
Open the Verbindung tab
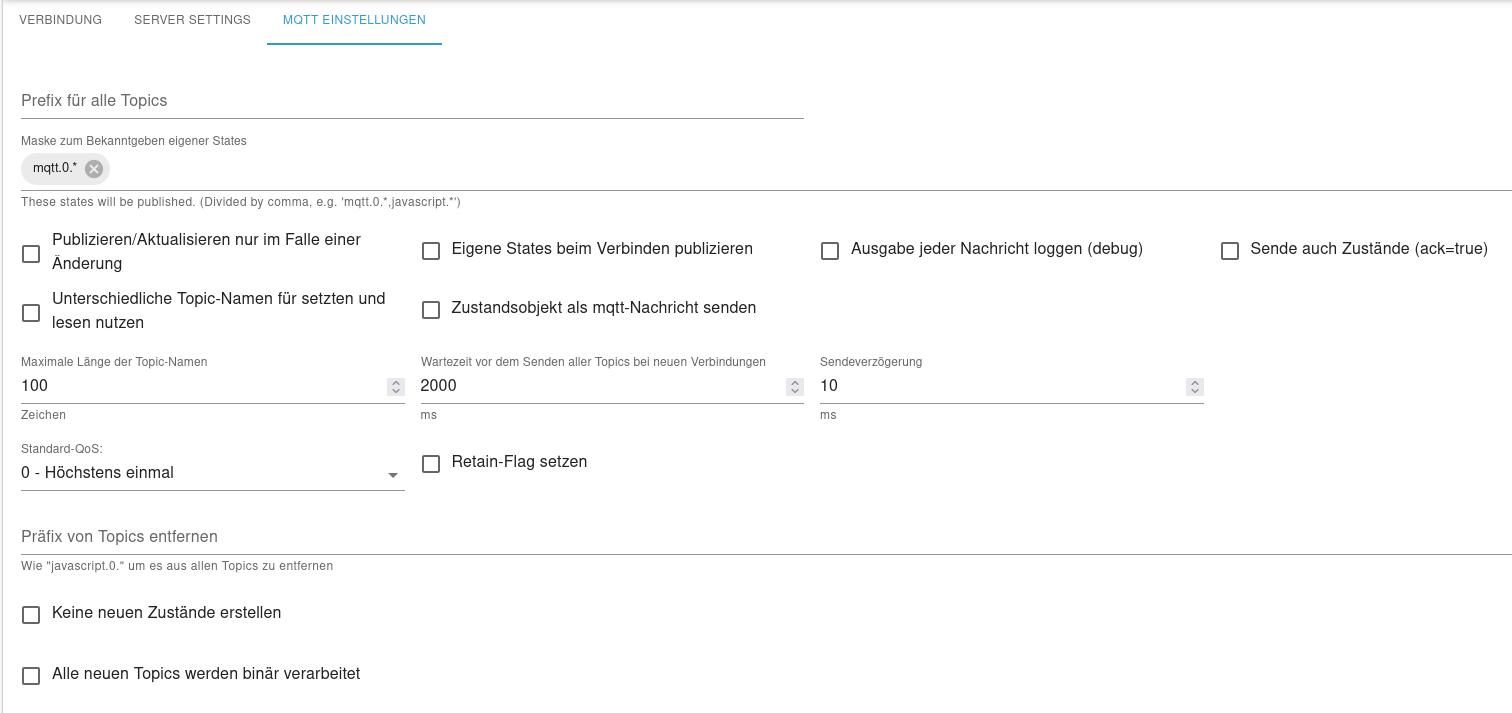(x=60, y=20)
